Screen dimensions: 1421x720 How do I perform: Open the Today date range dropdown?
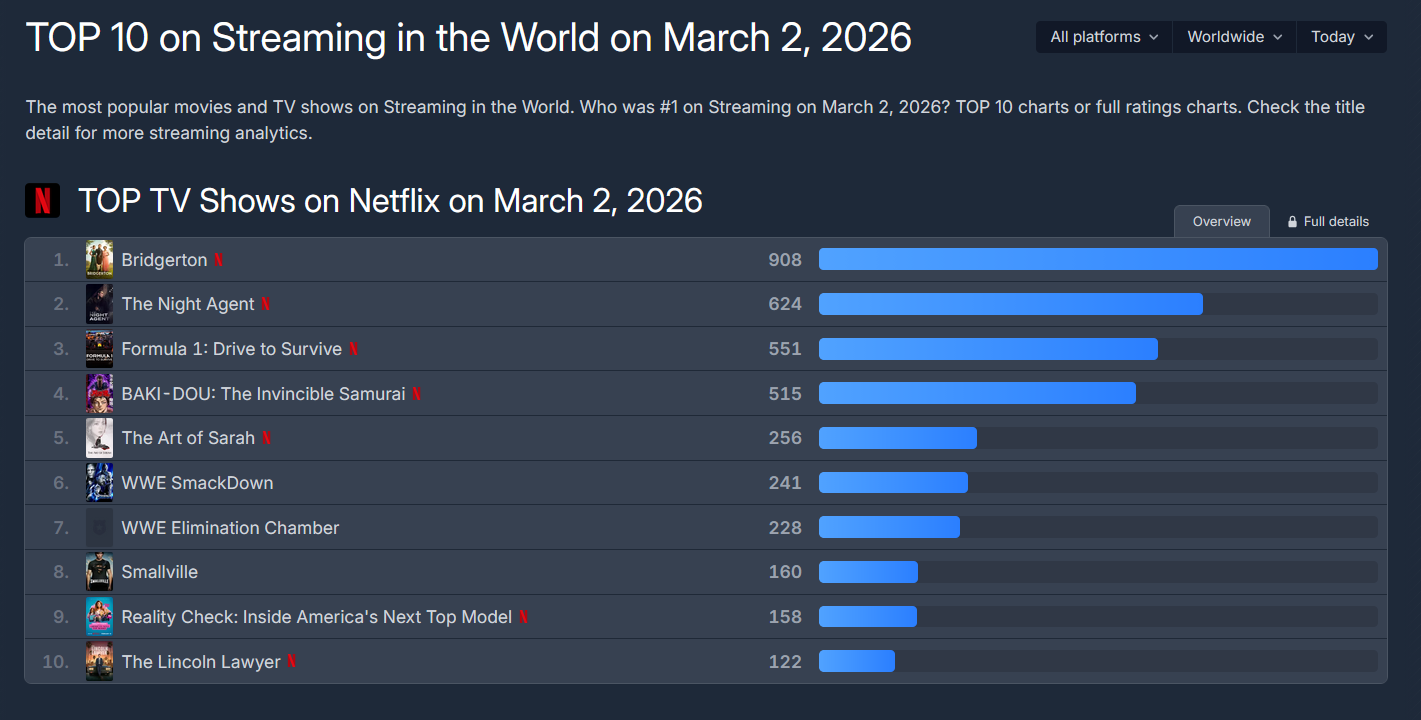[x=1341, y=37]
